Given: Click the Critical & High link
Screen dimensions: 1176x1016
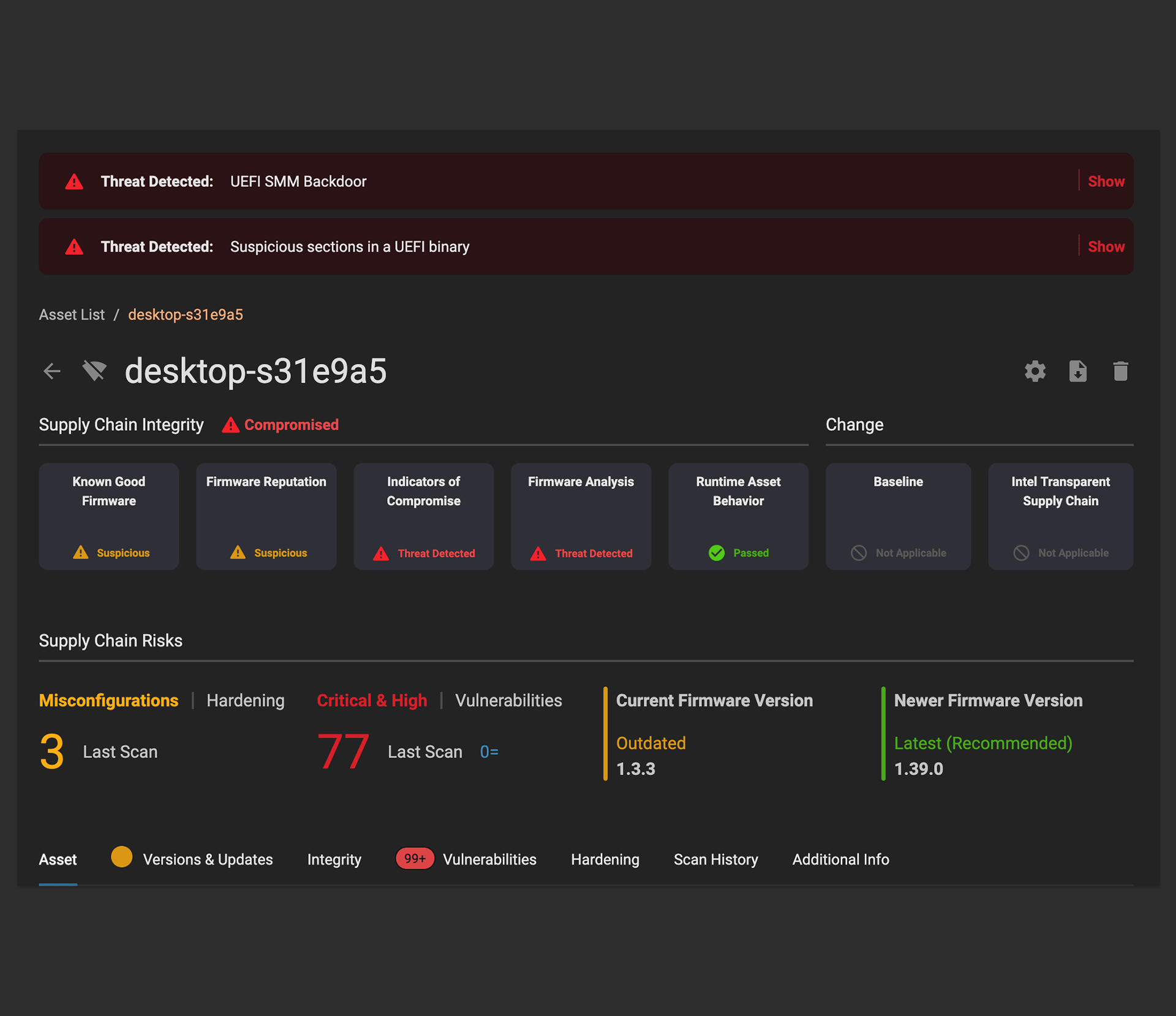Looking at the screenshot, I should (x=372, y=700).
